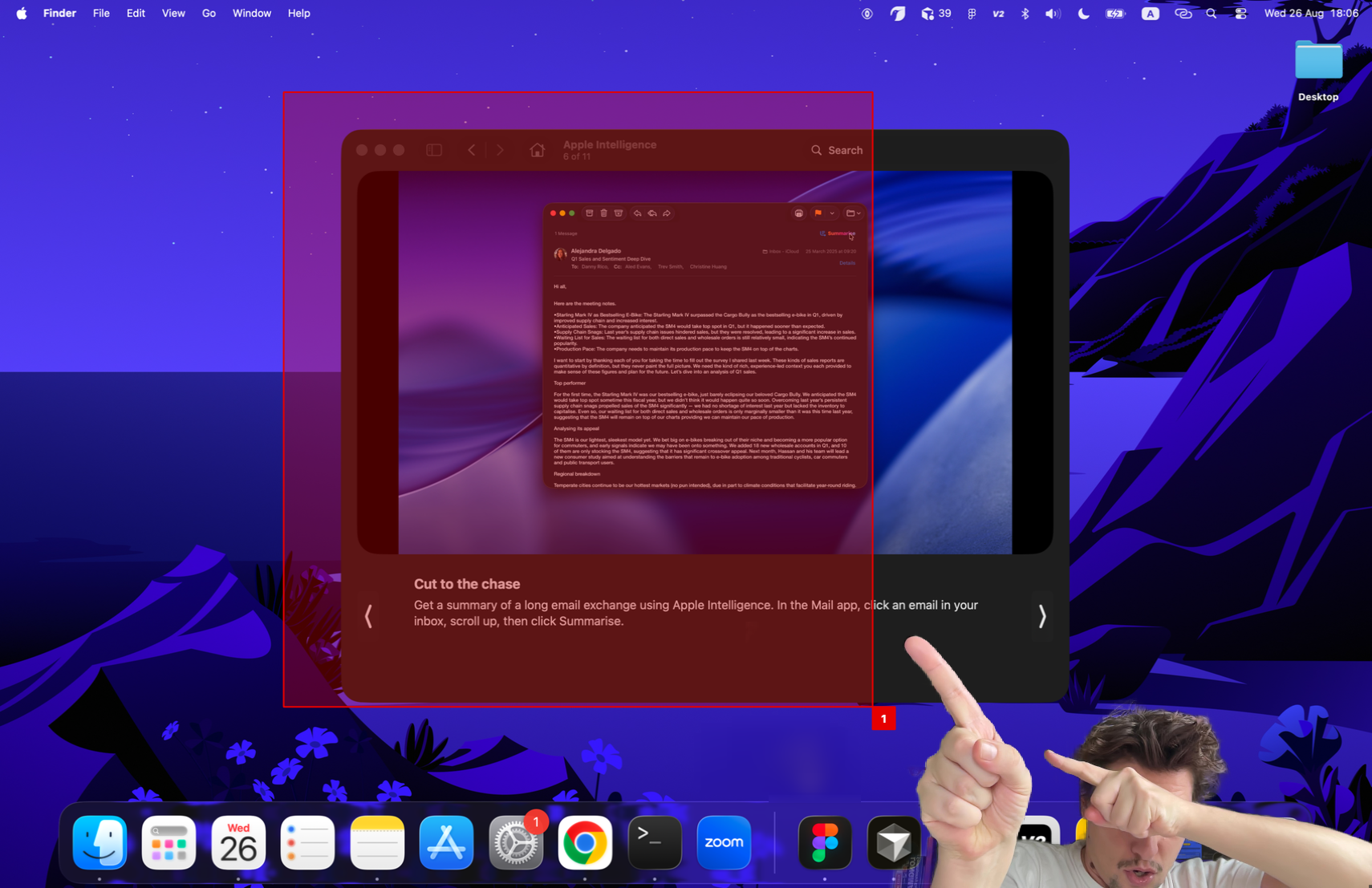Open the View menu
1372x888 pixels.
173,13
